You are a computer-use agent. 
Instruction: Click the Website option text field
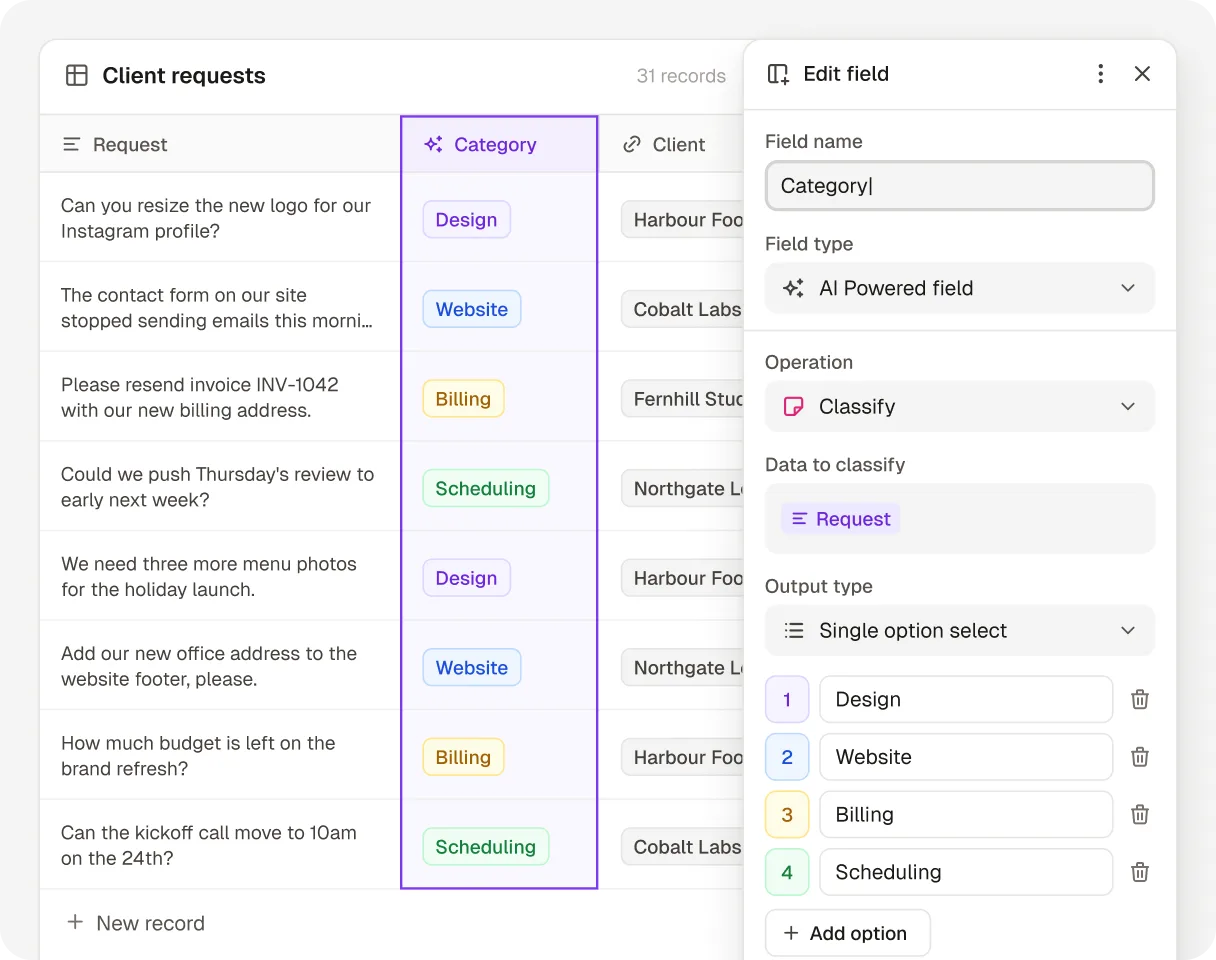point(966,757)
